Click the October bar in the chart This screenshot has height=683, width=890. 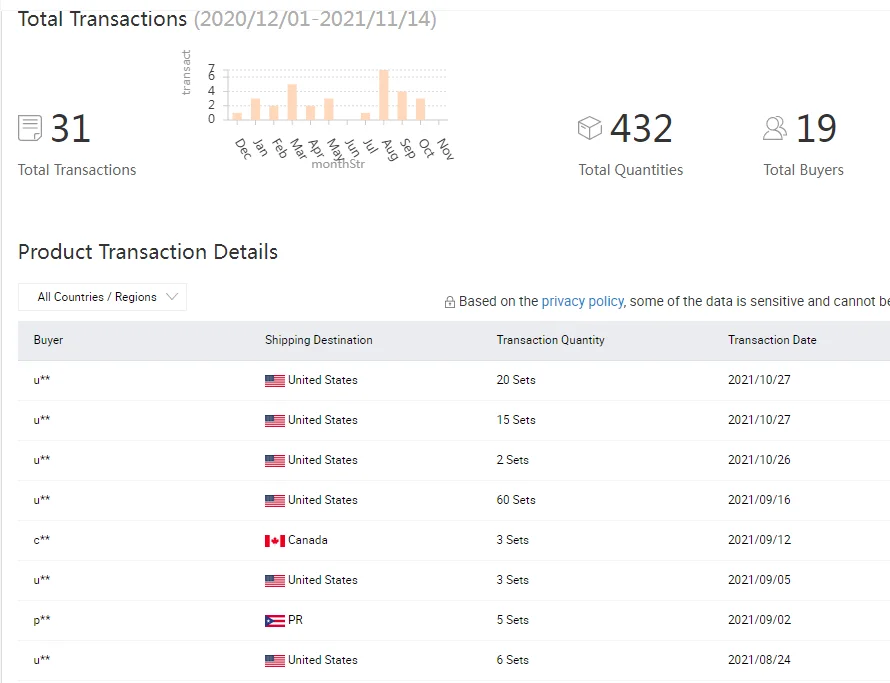click(420, 109)
